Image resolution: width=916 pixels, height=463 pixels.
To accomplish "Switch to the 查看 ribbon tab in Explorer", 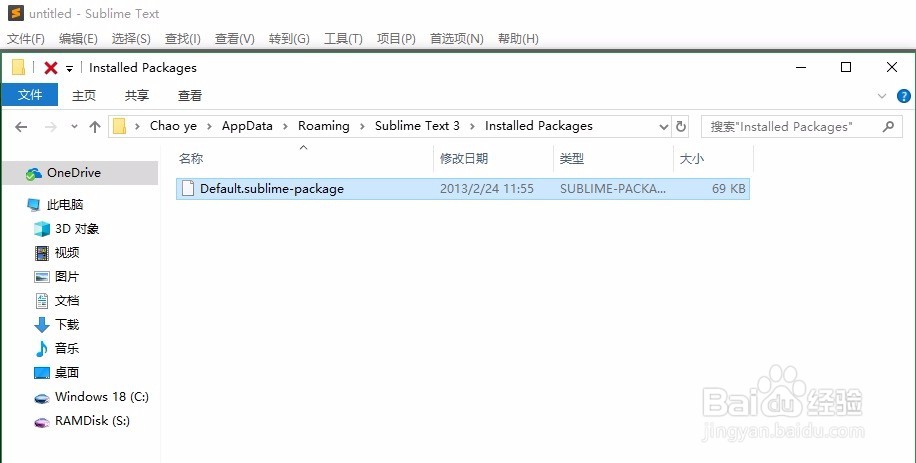I will pos(190,95).
